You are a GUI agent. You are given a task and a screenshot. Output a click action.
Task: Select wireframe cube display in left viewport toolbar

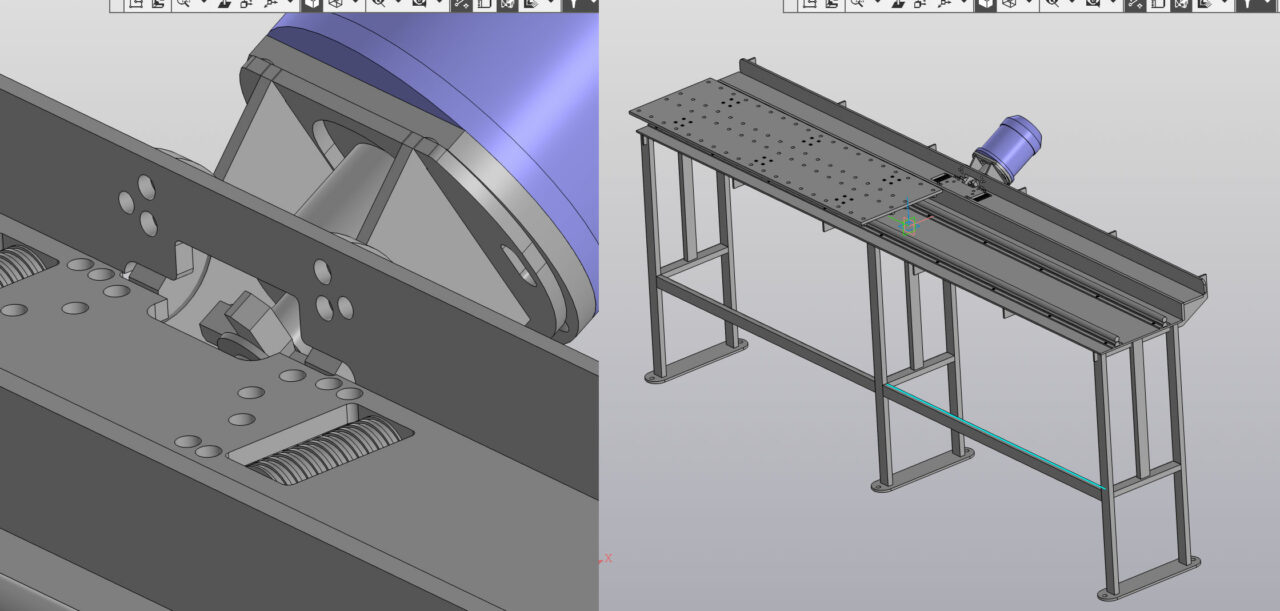[x=337, y=4]
